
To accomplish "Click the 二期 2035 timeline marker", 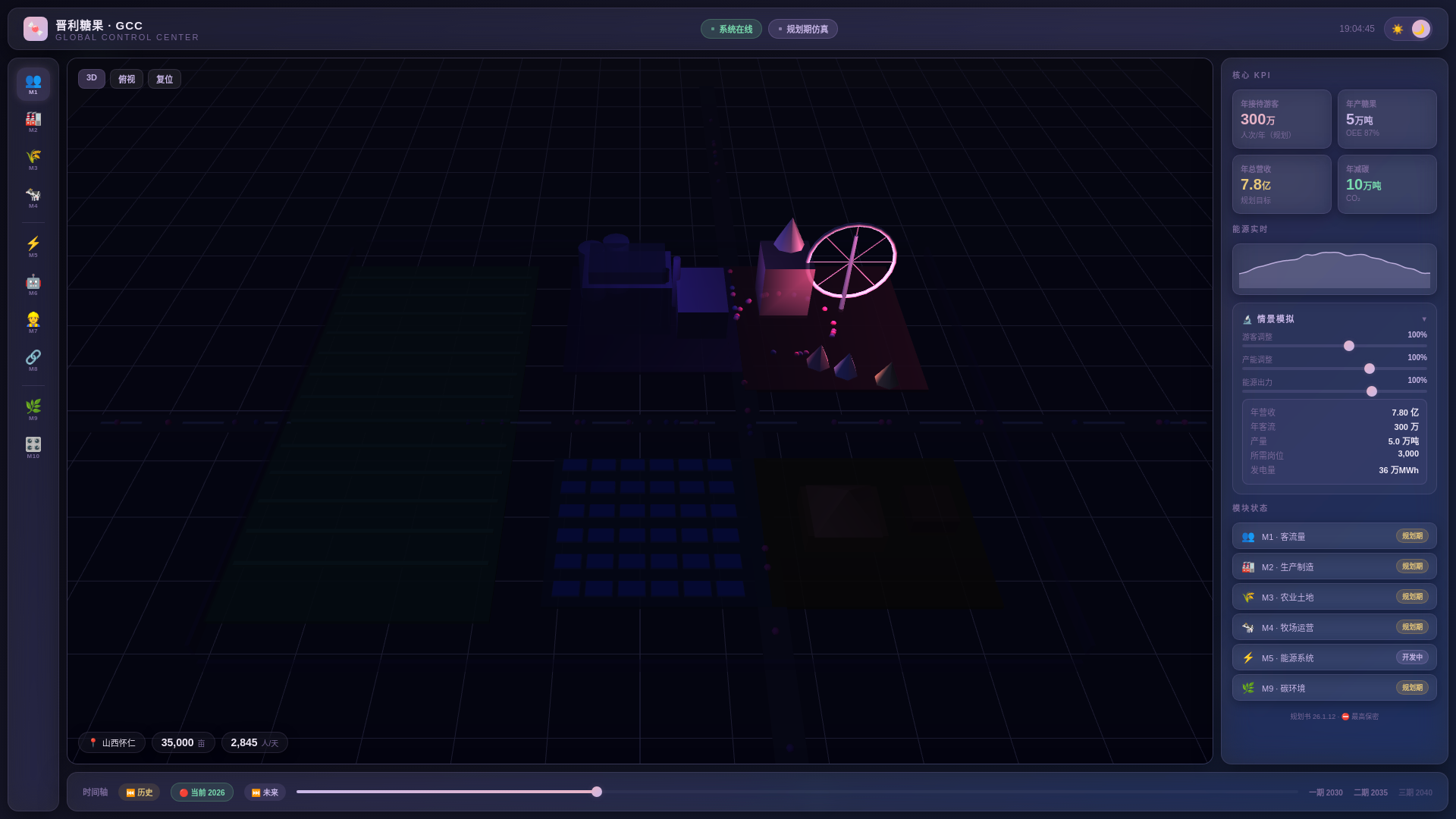I will (1370, 792).
